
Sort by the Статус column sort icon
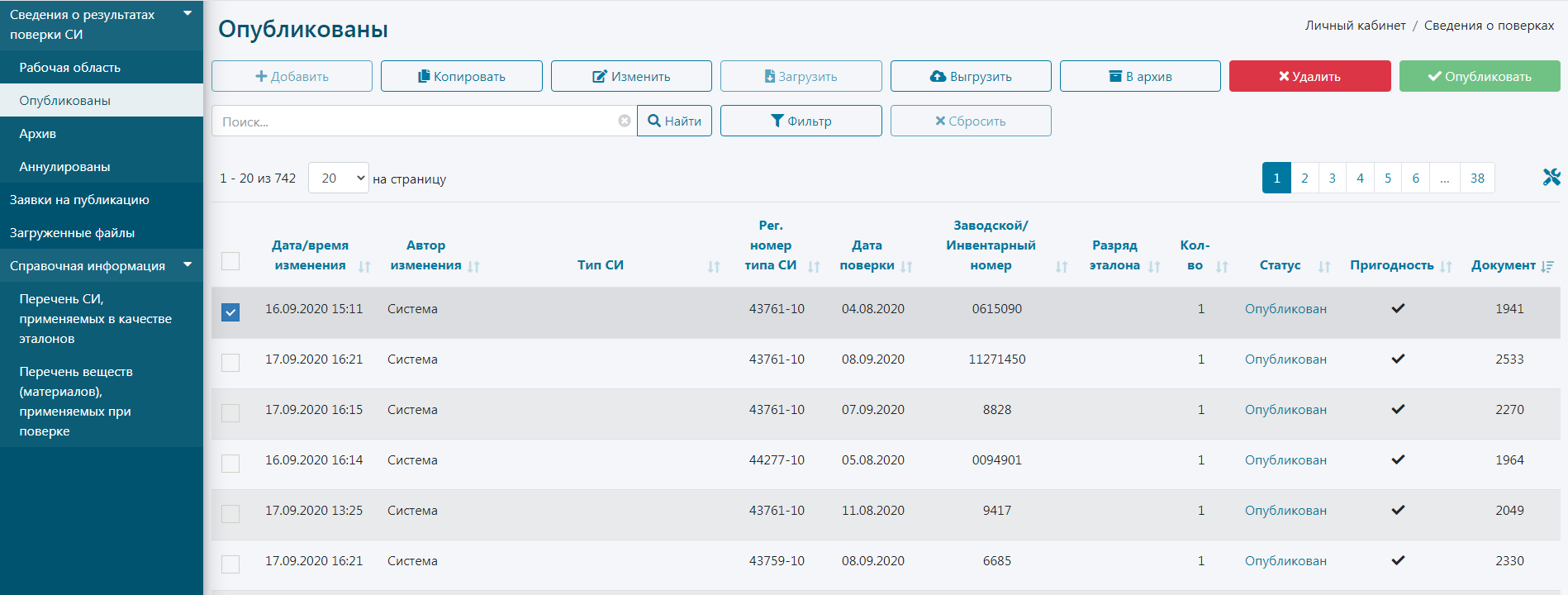click(x=1324, y=266)
